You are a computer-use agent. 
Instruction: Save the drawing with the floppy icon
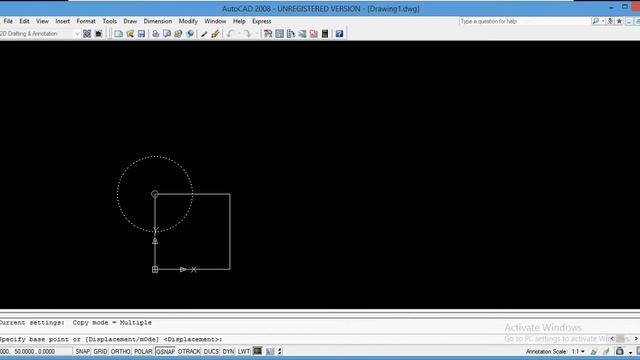click(141, 34)
